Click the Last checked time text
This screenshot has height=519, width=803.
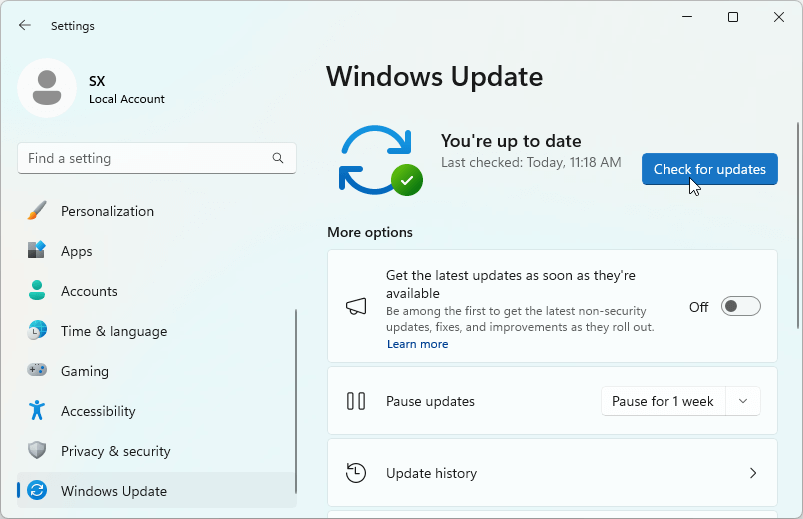[x=531, y=162]
